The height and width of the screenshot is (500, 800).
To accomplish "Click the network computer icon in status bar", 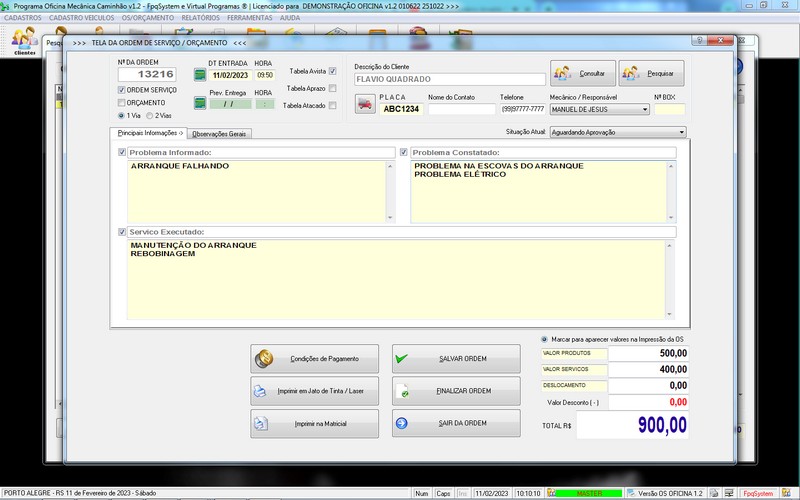I will click(727, 493).
